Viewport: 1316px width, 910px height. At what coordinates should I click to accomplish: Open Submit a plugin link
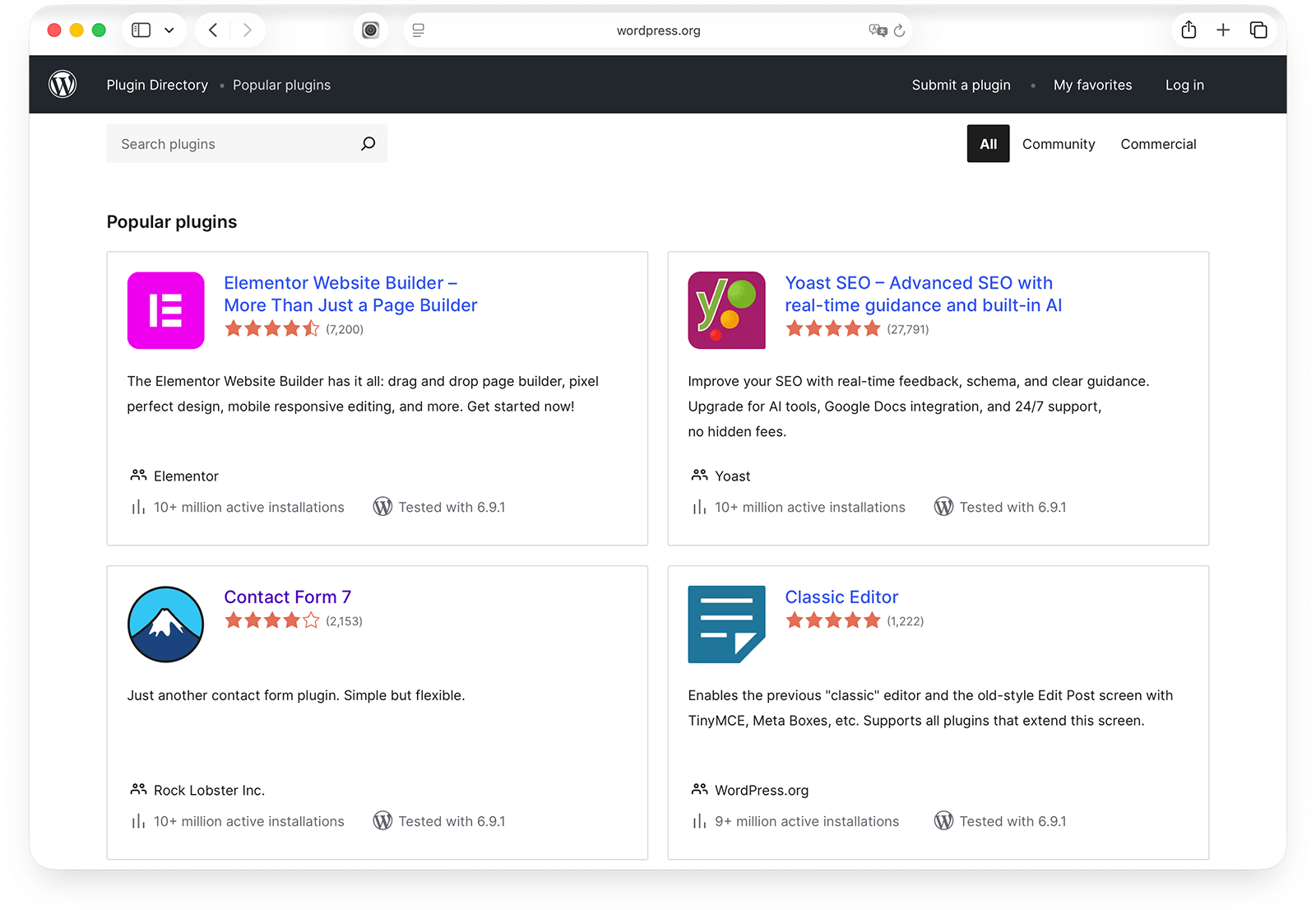pos(961,85)
